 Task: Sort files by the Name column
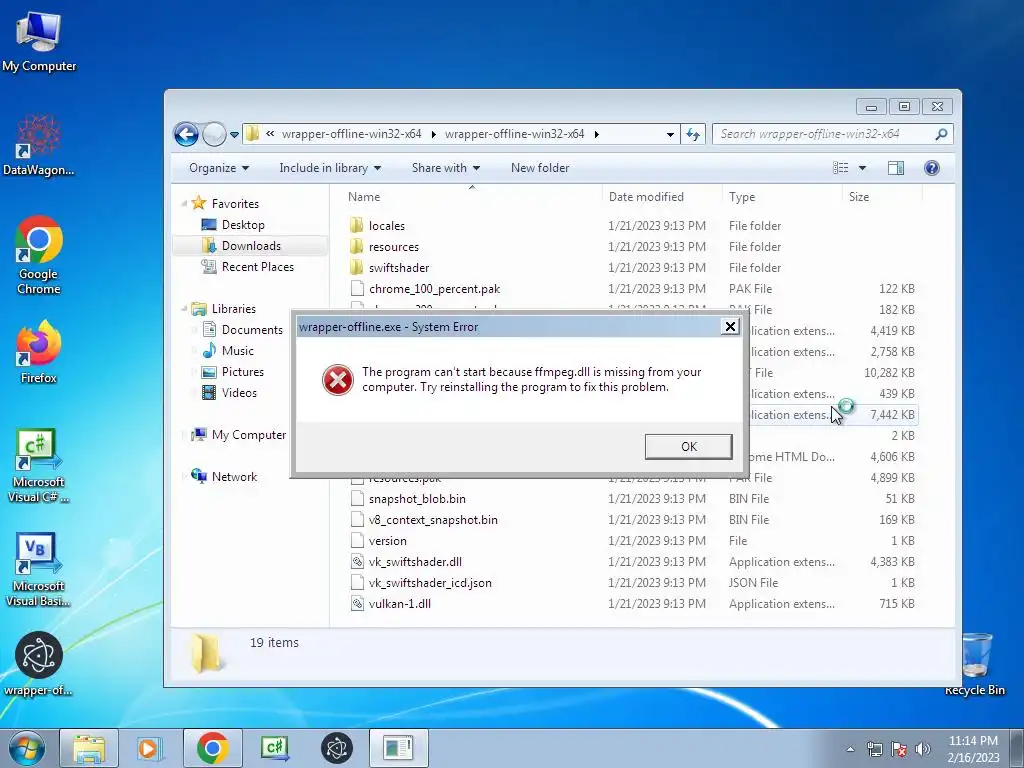pyautogui.click(x=363, y=197)
